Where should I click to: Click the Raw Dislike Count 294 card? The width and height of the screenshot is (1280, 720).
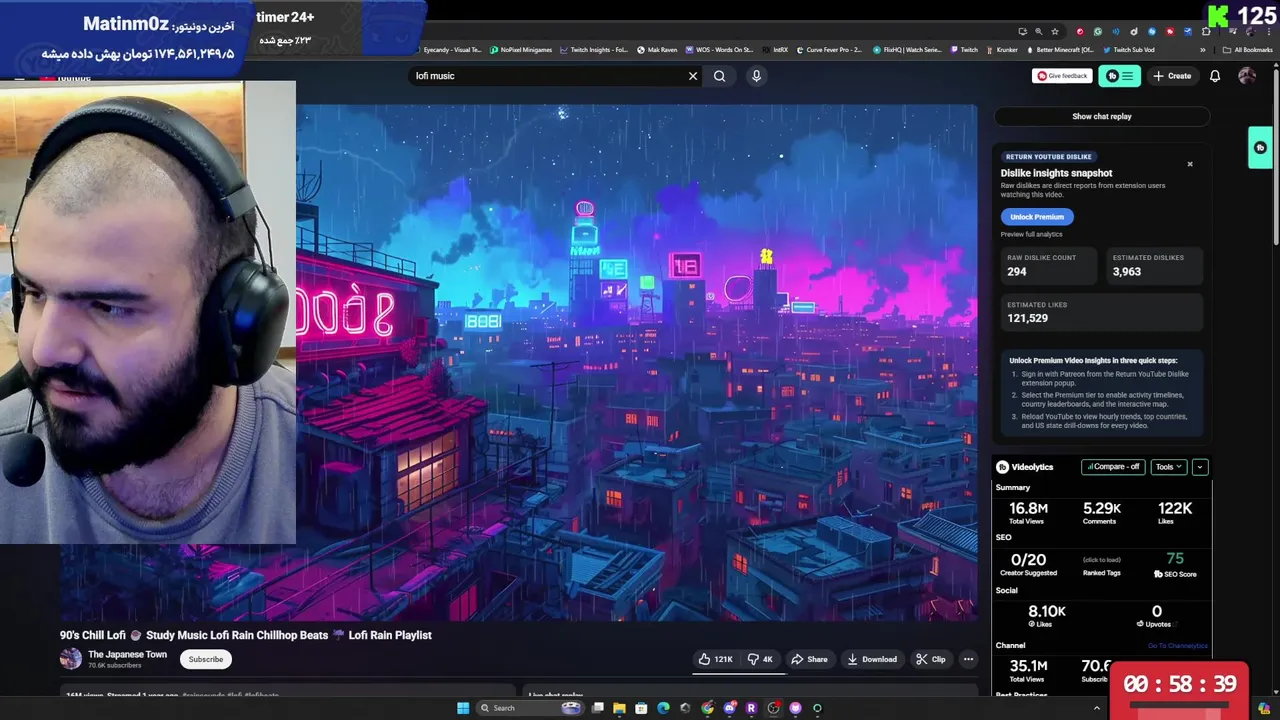(x=1049, y=265)
